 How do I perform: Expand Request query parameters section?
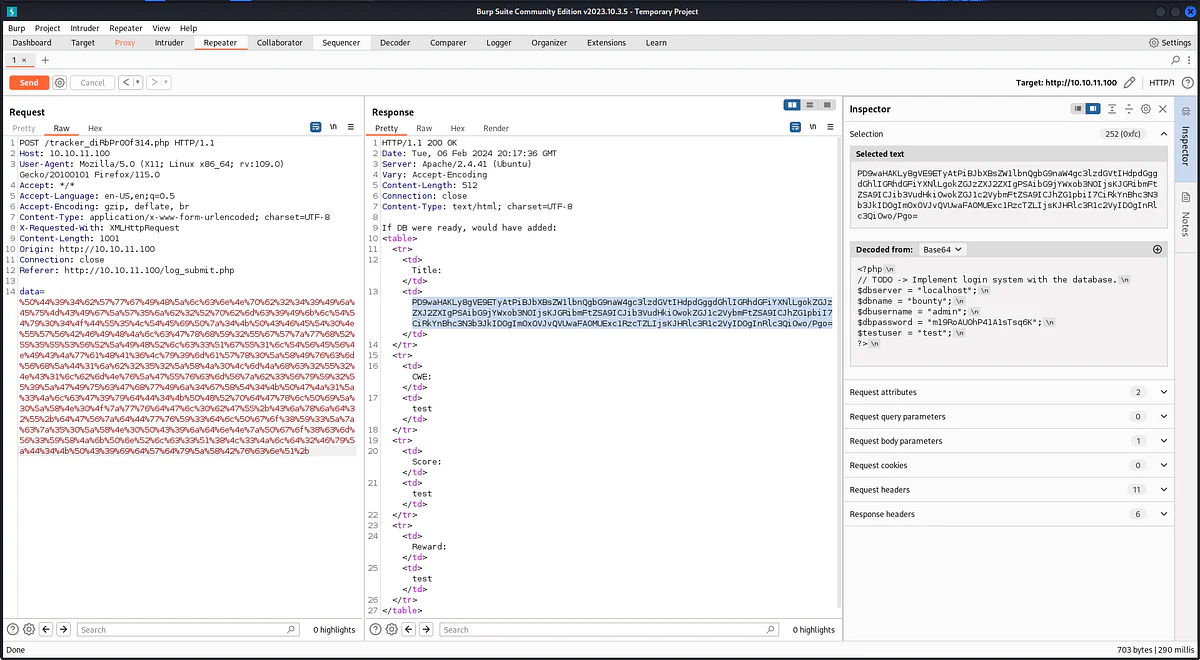(1163, 416)
